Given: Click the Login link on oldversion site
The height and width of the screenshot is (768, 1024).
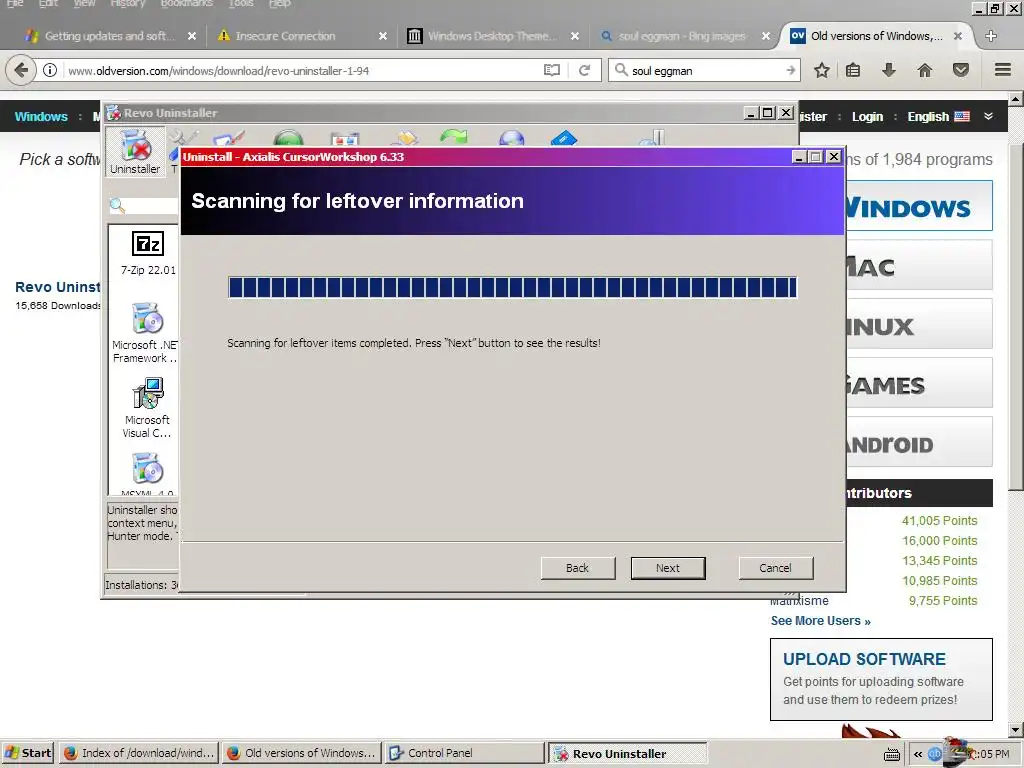Looking at the screenshot, I should pyautogui.click(x=867, y=116).
